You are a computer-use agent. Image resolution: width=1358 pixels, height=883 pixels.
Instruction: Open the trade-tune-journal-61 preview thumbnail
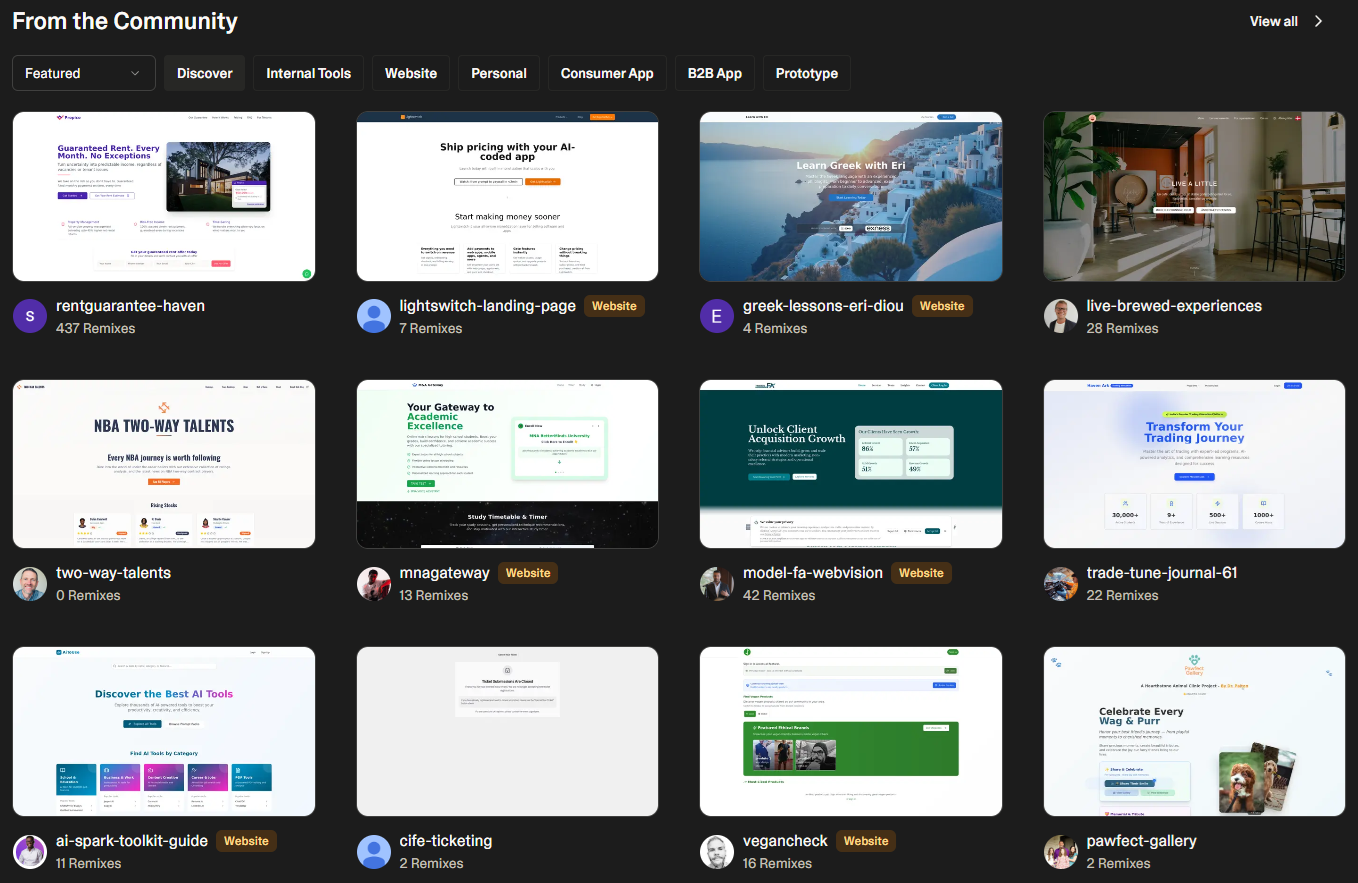point(1194,464)
